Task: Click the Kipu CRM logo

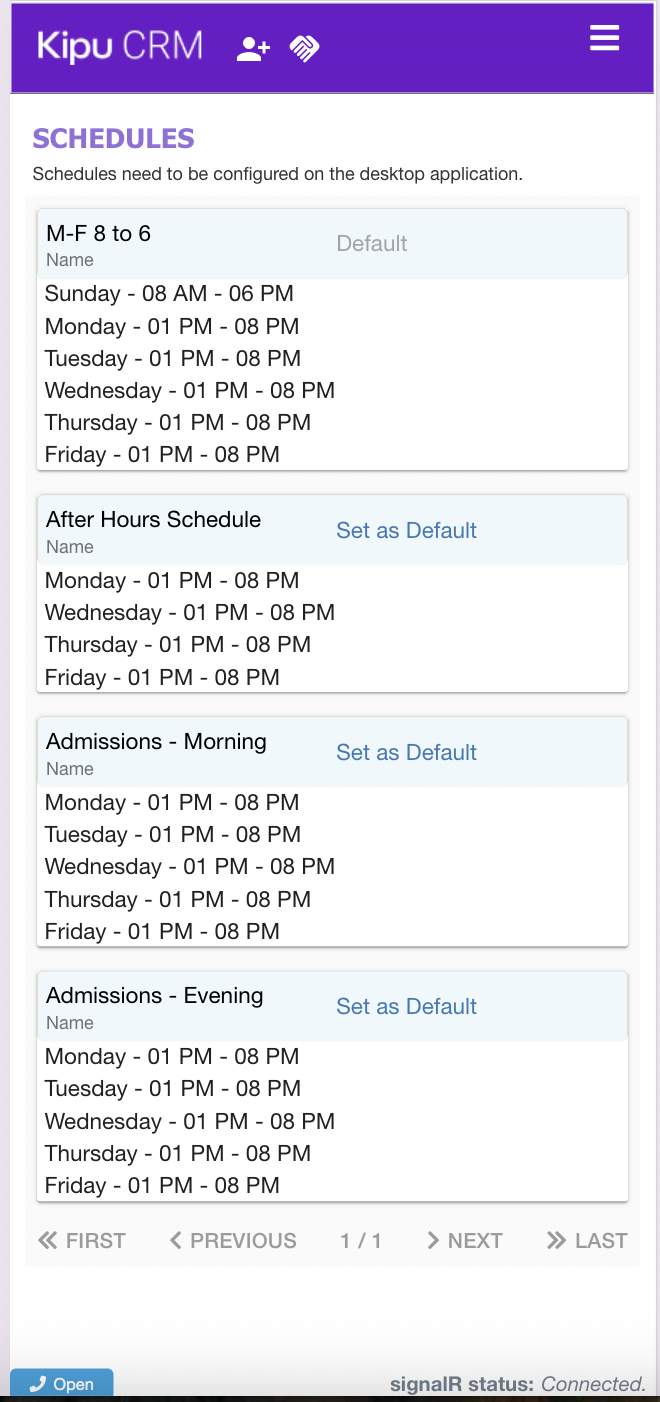Action: (120, 46)
